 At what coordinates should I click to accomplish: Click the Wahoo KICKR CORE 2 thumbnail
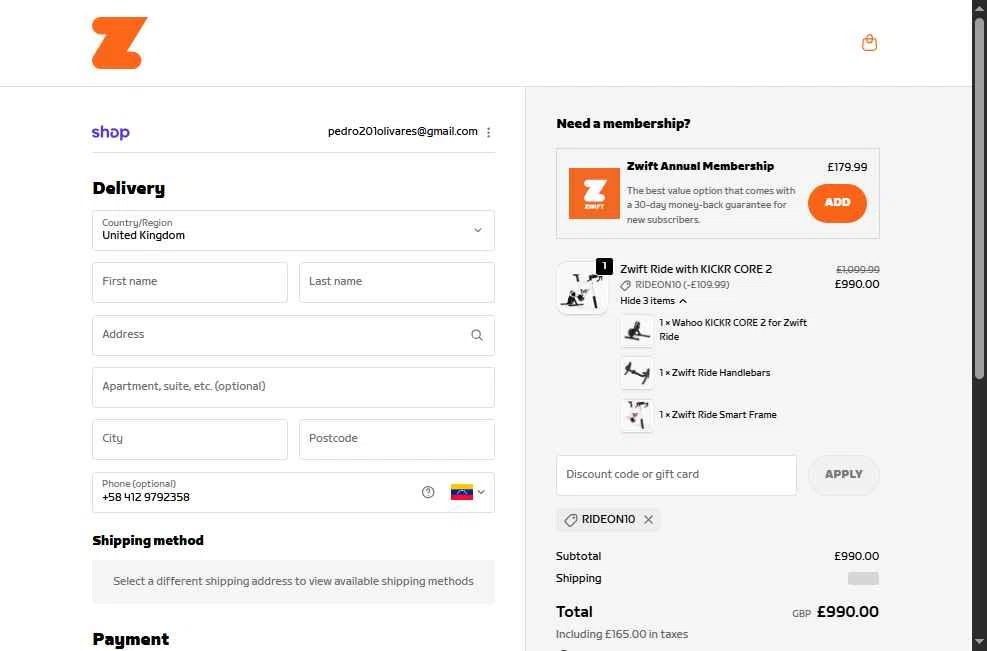click(636, 330)
